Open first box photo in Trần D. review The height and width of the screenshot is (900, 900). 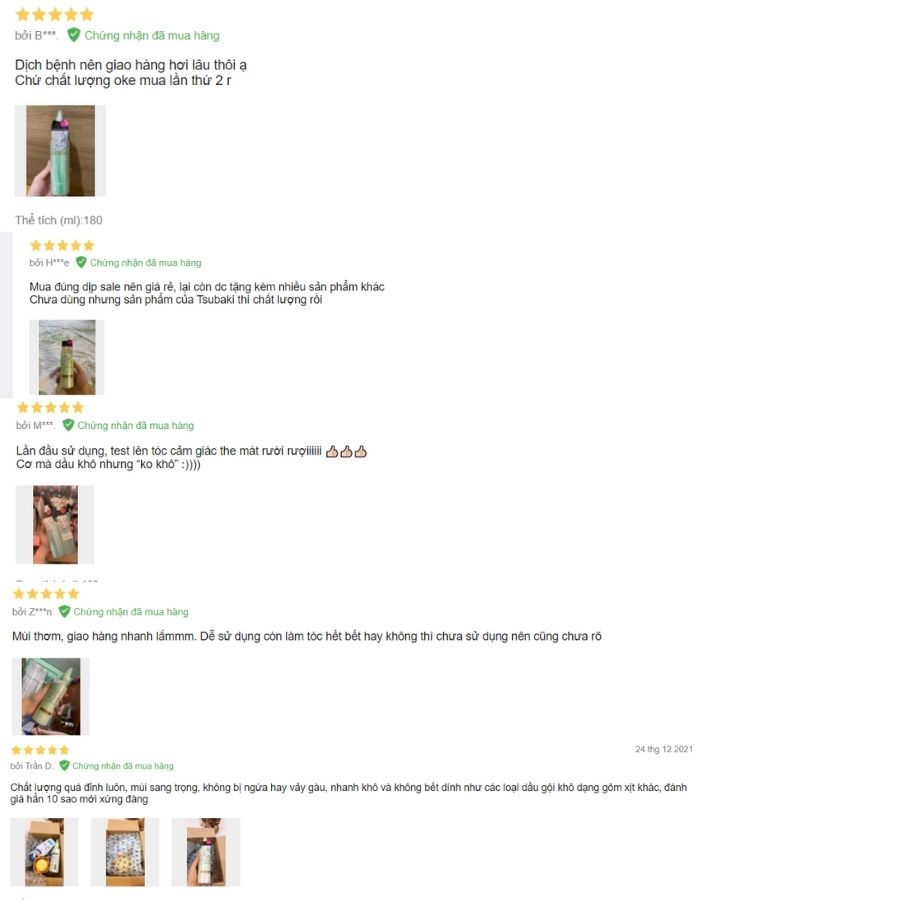coord(44,852)
